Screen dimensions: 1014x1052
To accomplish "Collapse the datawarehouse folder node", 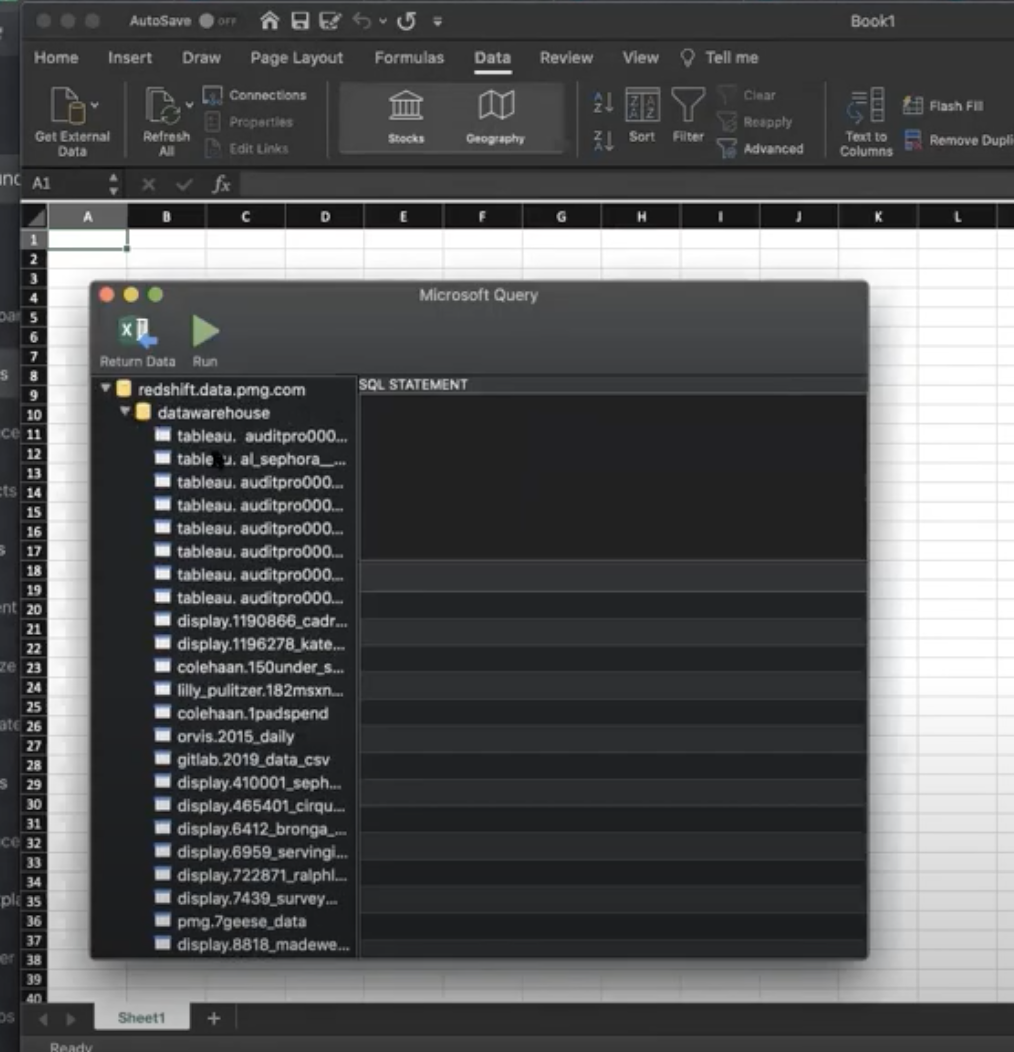I will [x=125, y=411].
